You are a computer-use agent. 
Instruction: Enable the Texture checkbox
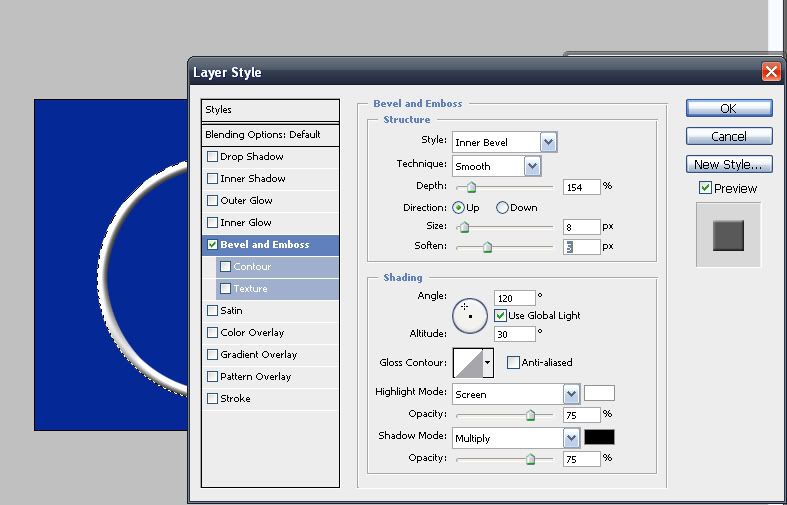225,289
